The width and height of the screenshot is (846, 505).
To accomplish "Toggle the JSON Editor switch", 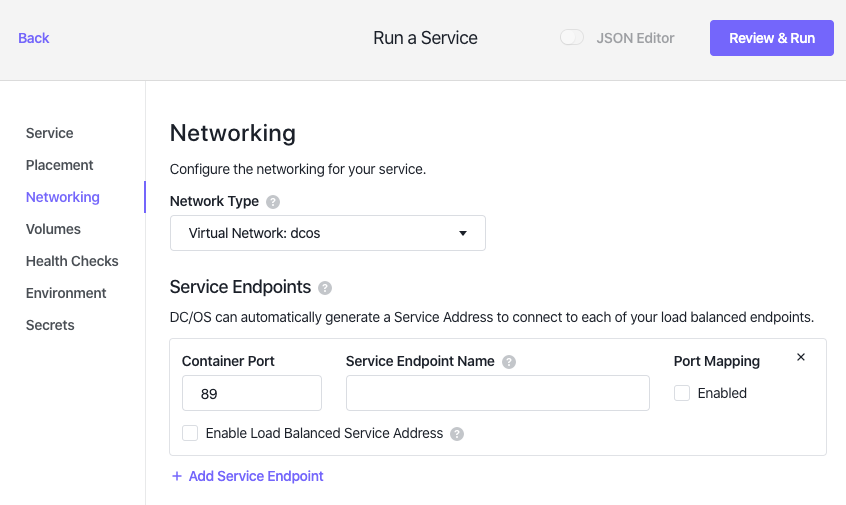I will click(572, 38).
